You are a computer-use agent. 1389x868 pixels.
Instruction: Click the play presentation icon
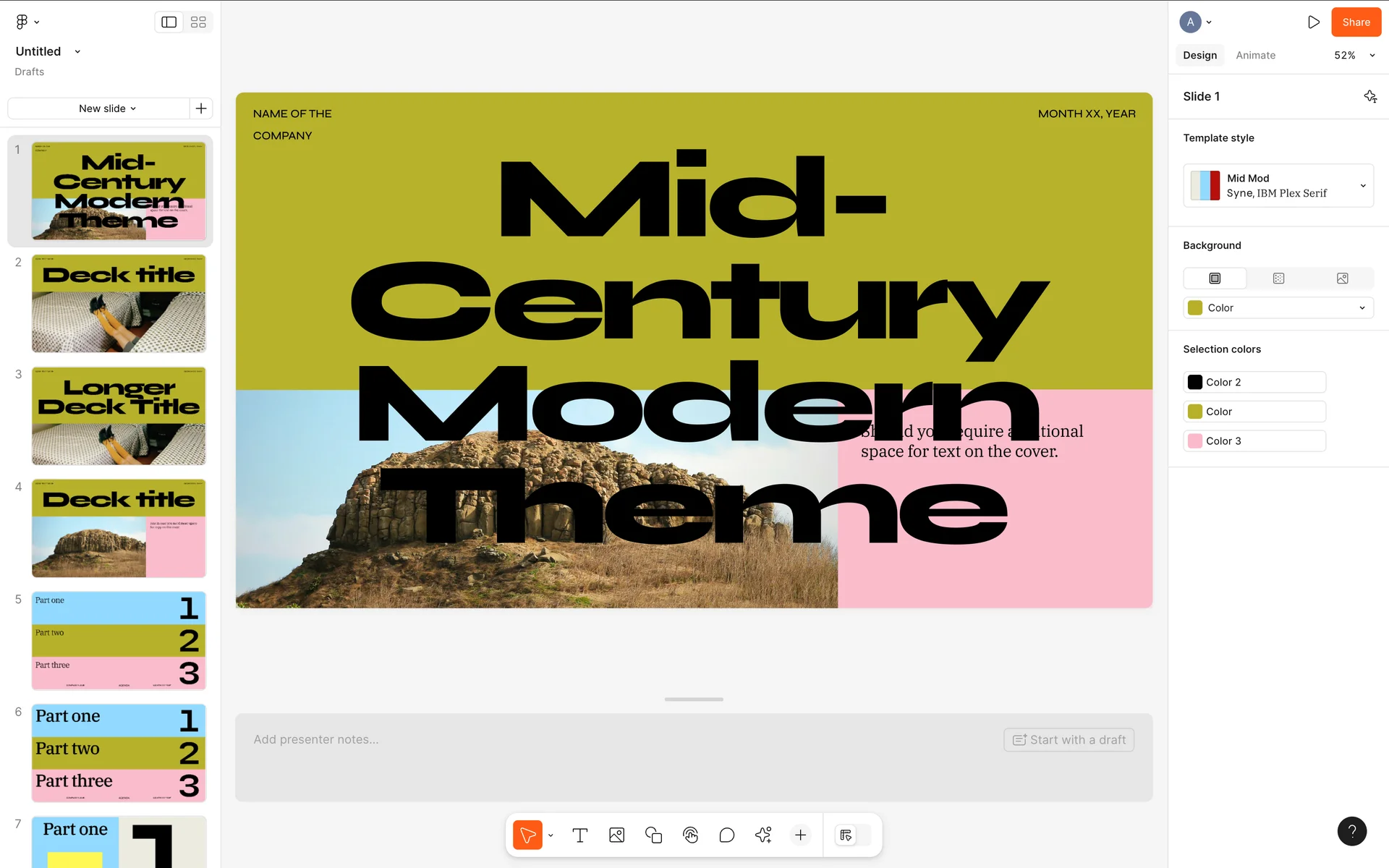pos(1313,22)
